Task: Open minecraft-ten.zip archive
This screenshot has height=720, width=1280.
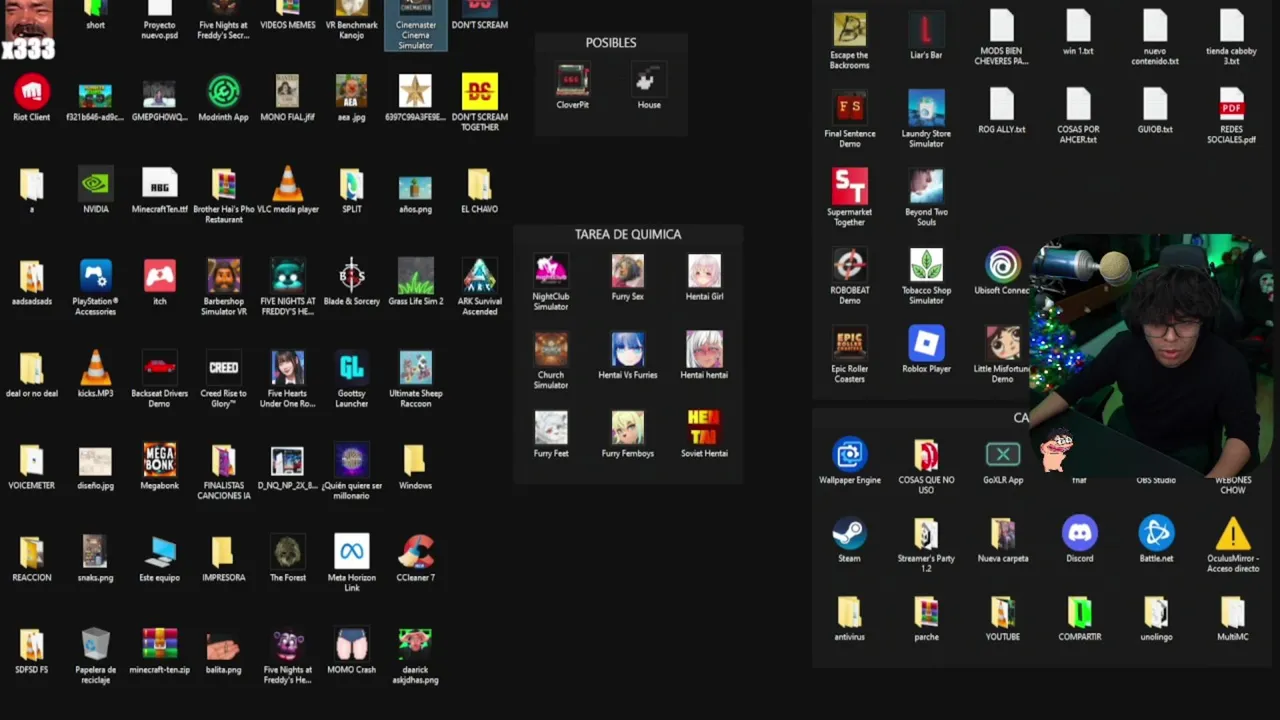Action: (x=159, y=645)
